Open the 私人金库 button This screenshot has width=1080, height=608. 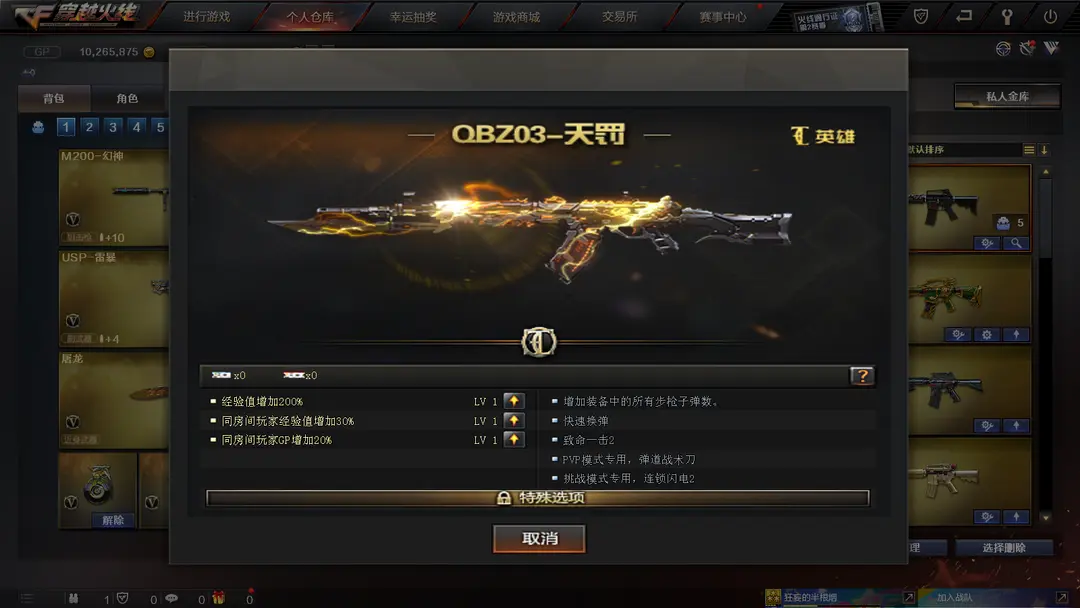point(1007,96)
